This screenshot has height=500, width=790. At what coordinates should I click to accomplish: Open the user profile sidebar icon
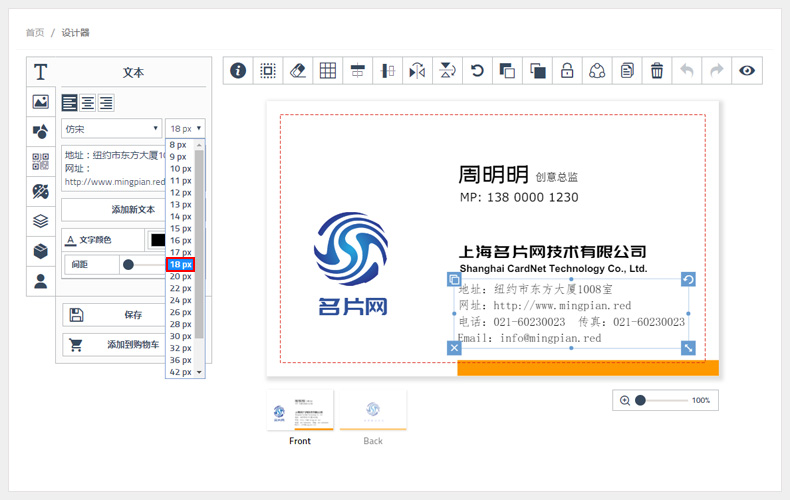41,281
